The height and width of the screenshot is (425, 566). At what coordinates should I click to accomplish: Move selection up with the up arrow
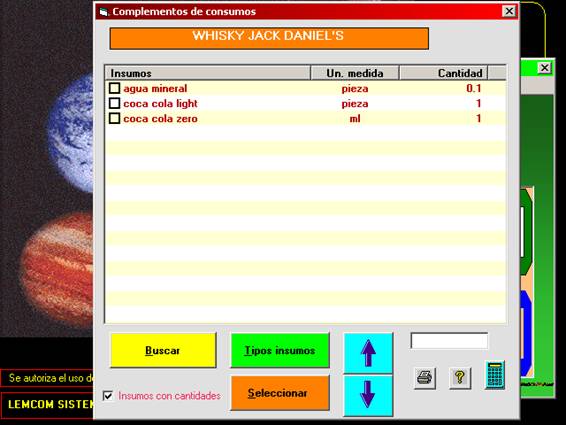(x=368, y=353)
